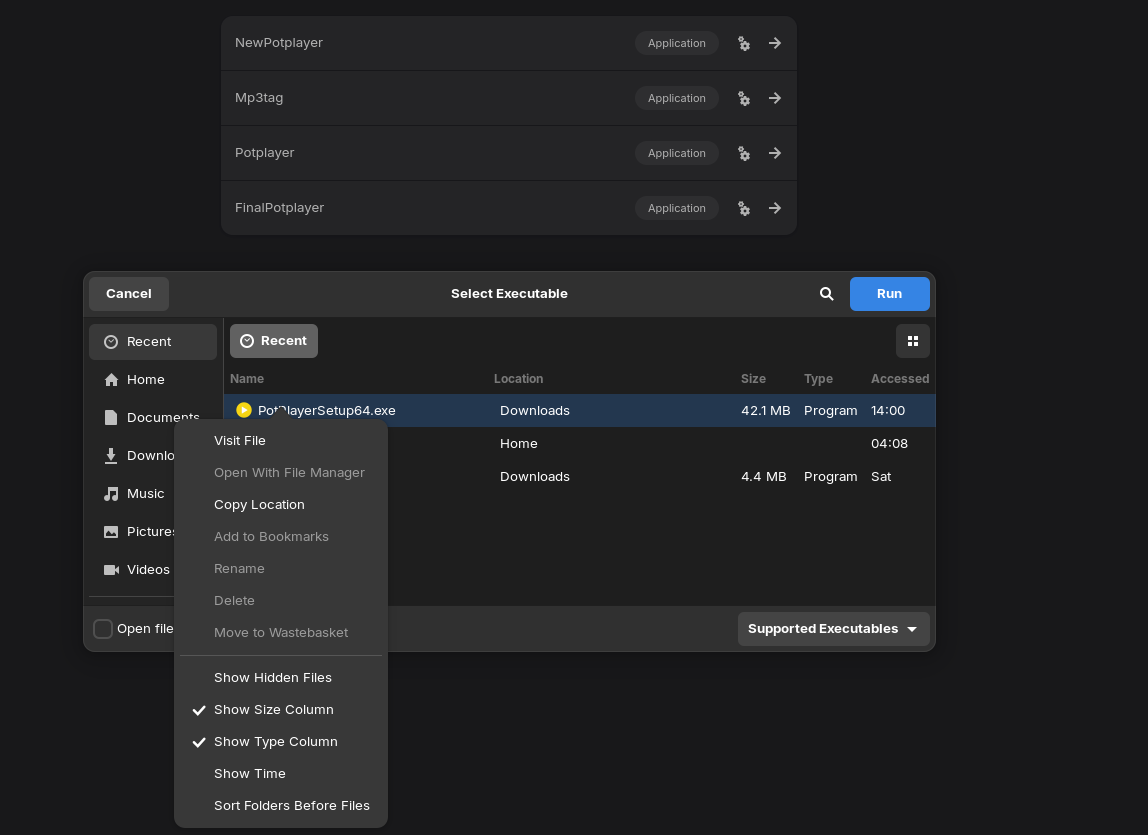1148x835 pixels.
Task: Open Potplayer gear settings icon
Action: (743, 153)
